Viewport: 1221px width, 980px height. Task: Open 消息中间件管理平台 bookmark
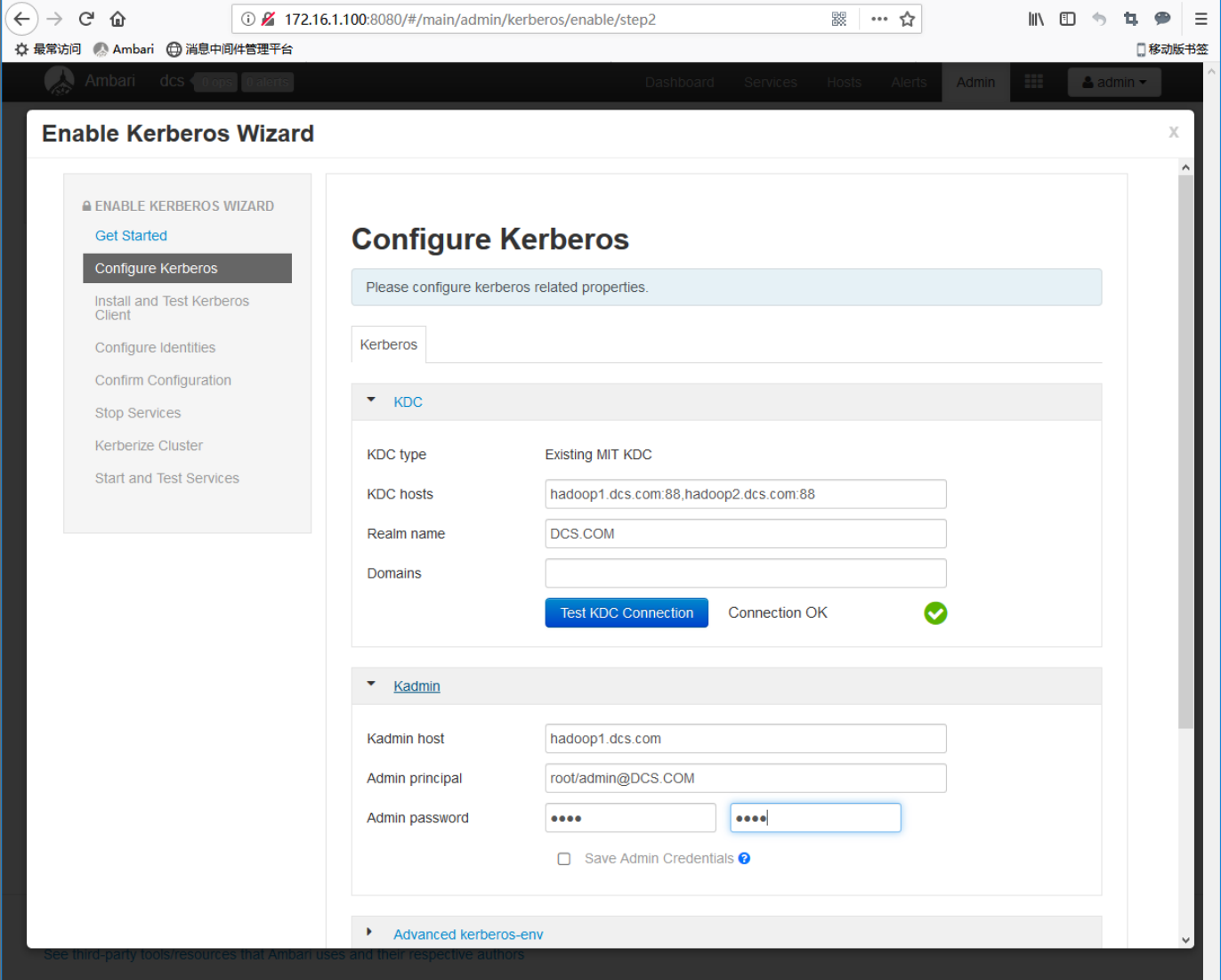[x=230, y=49]
